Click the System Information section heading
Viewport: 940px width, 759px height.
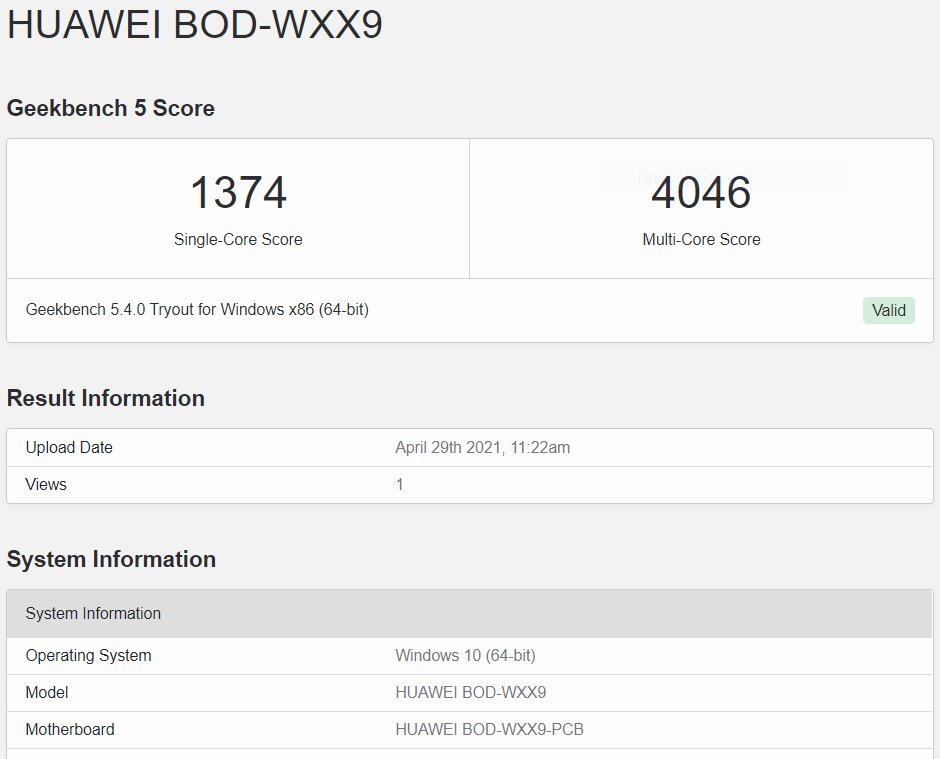point(111,559)
